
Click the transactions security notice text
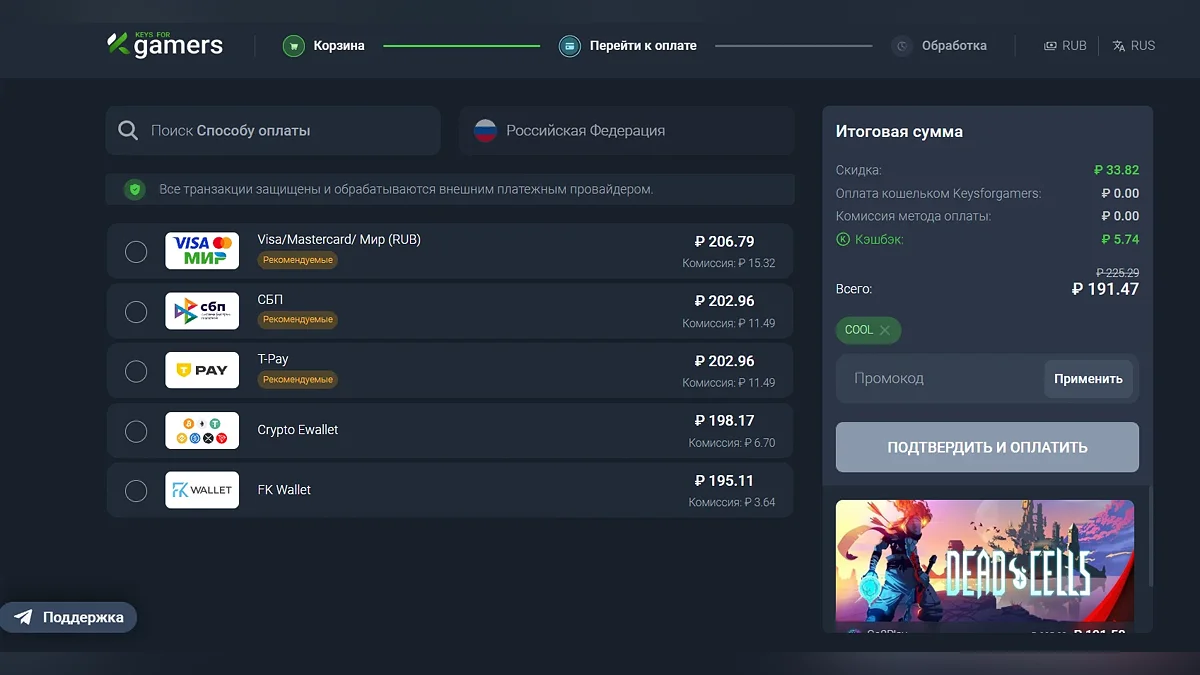[406, 189]
